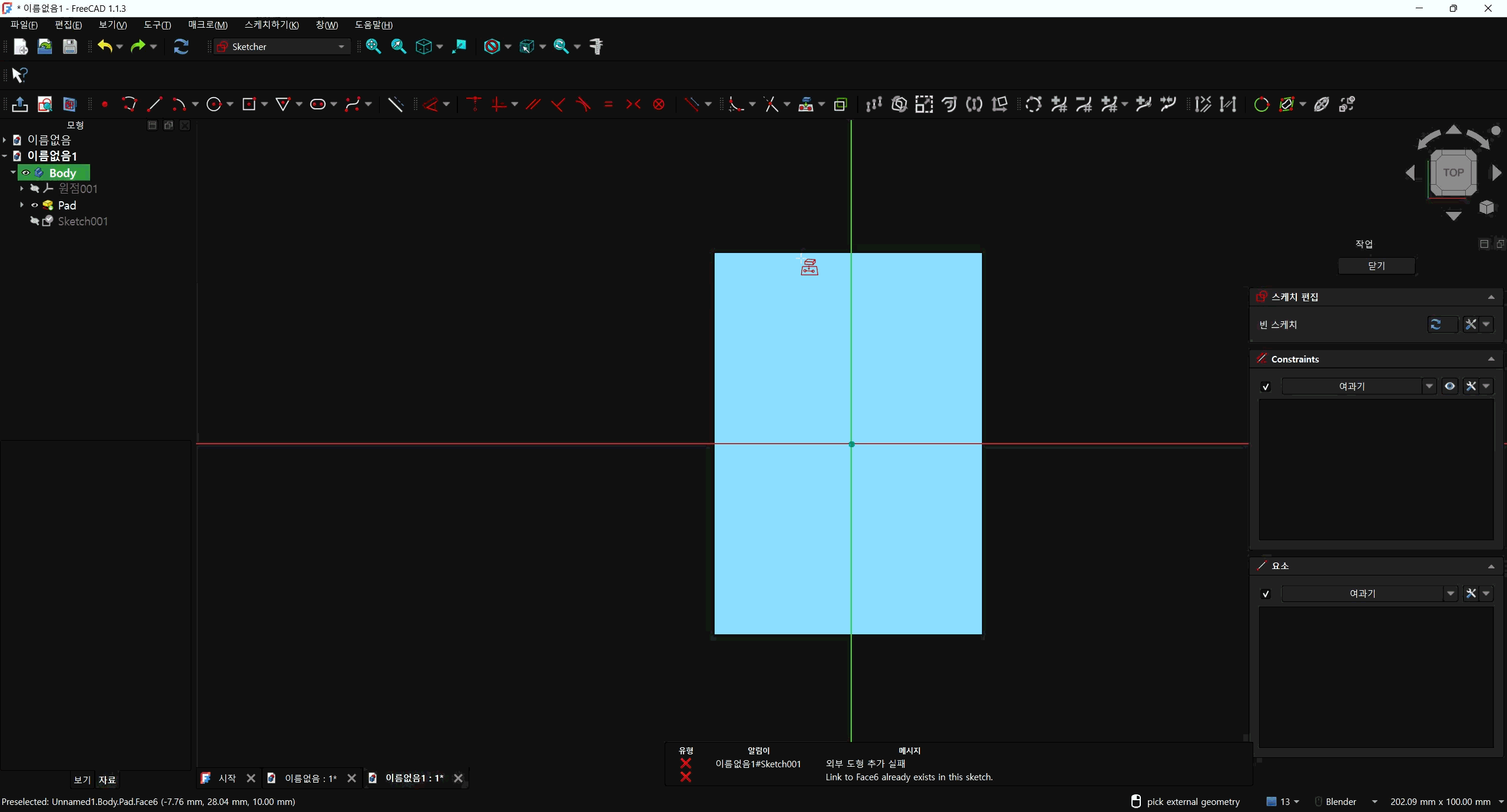Select the Create point tool

[105, 105]
